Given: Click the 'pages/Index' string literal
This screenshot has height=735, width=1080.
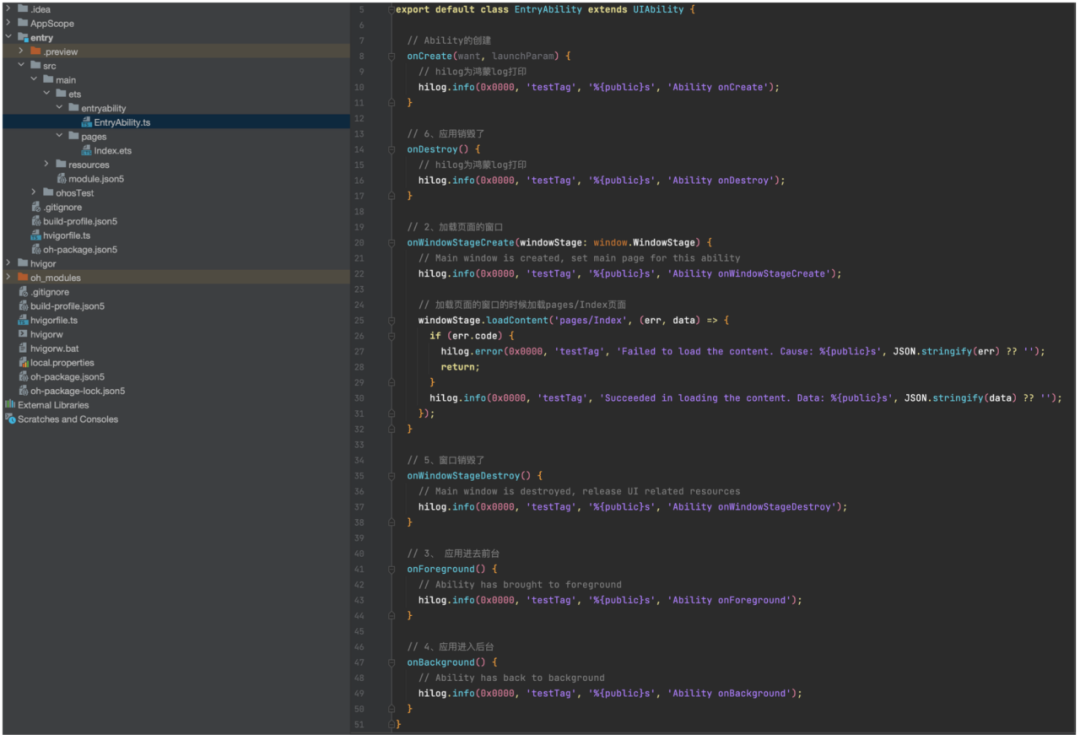Looking at the screenshot, I should tap(591, 320).
